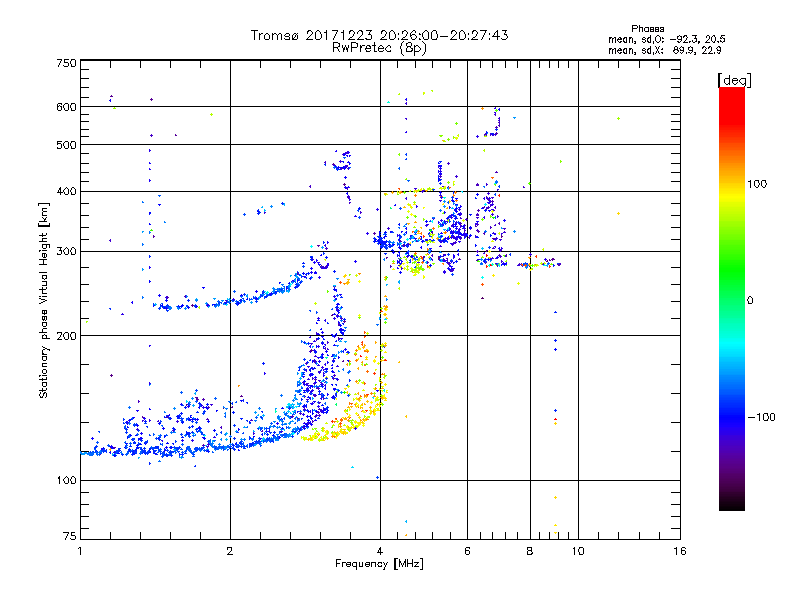Click the x-axis tick label '10'
This screenshot has width=800, height=600.
pyautogui.click(x=578, y=551)
